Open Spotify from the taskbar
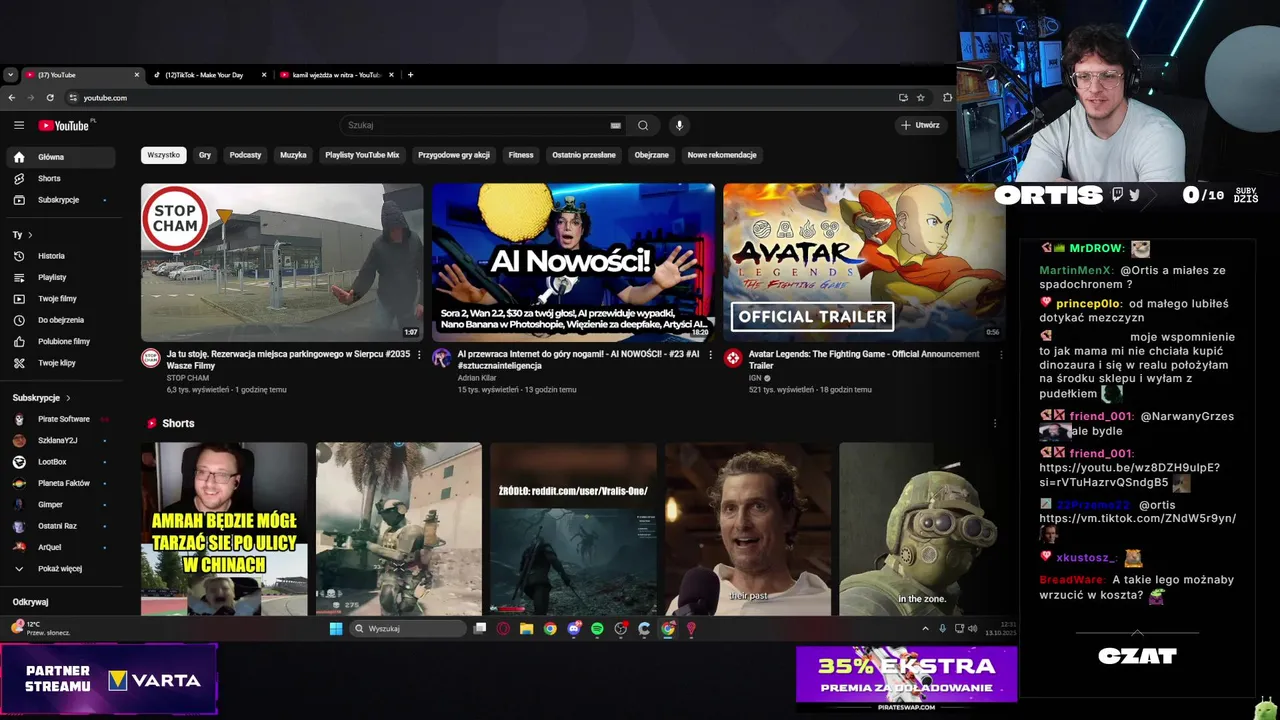Image resolution: width=1280 pixels, height=720 pixels. pyautogui.click(x=597, y=628)
